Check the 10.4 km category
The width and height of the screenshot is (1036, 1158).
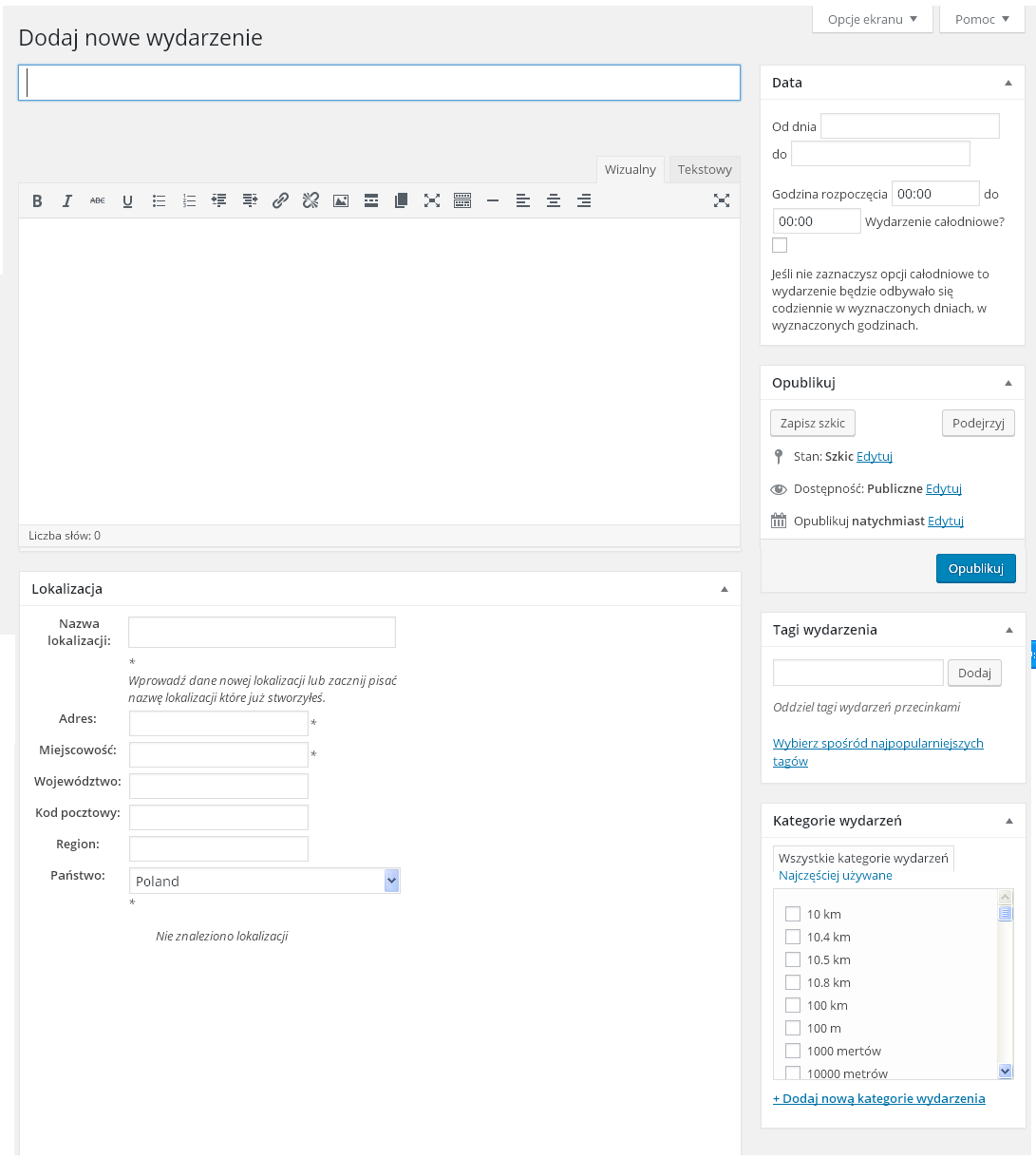tap(793, 937)
